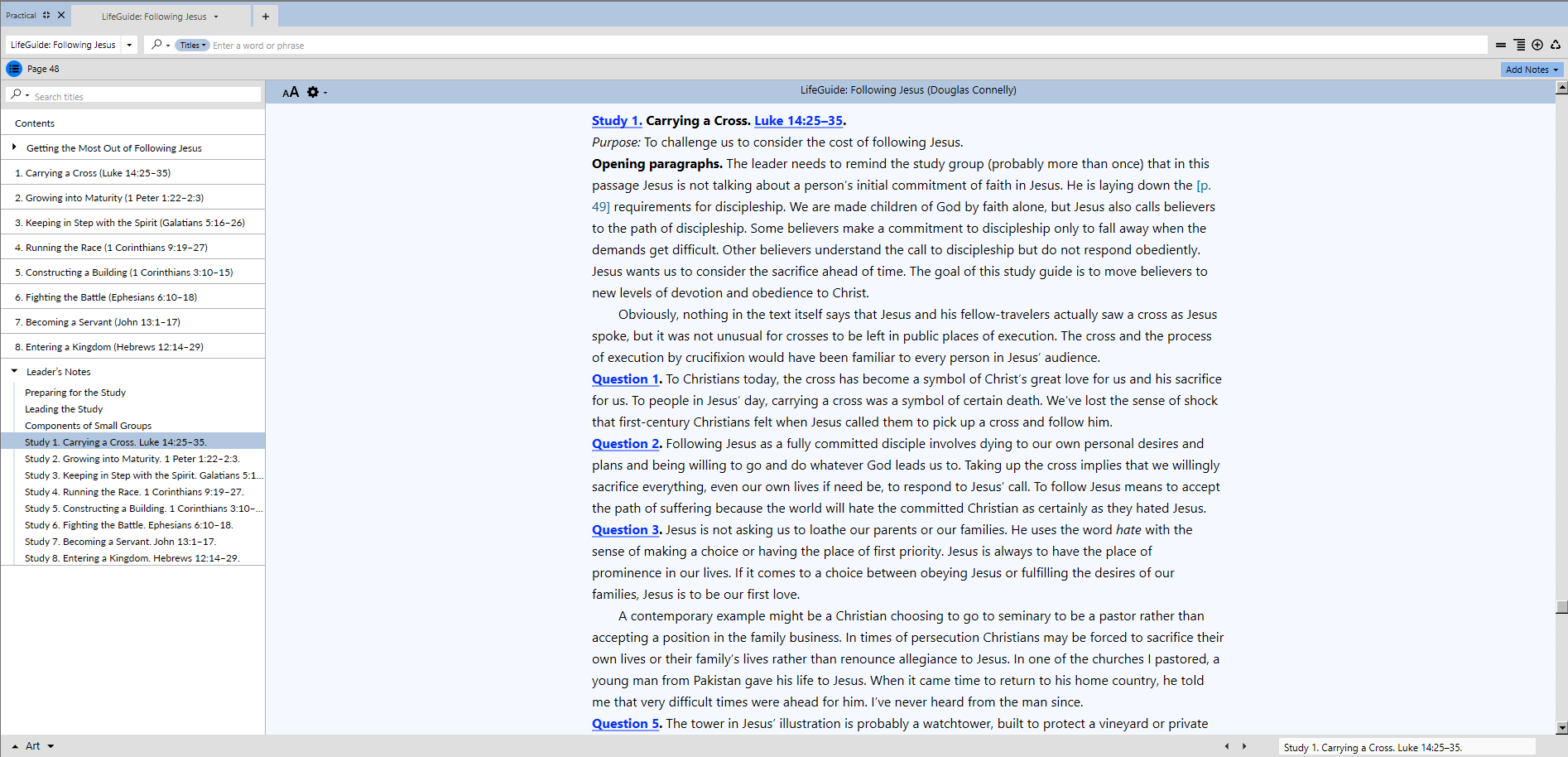Click the Page 48 location label

click(43, 69)
